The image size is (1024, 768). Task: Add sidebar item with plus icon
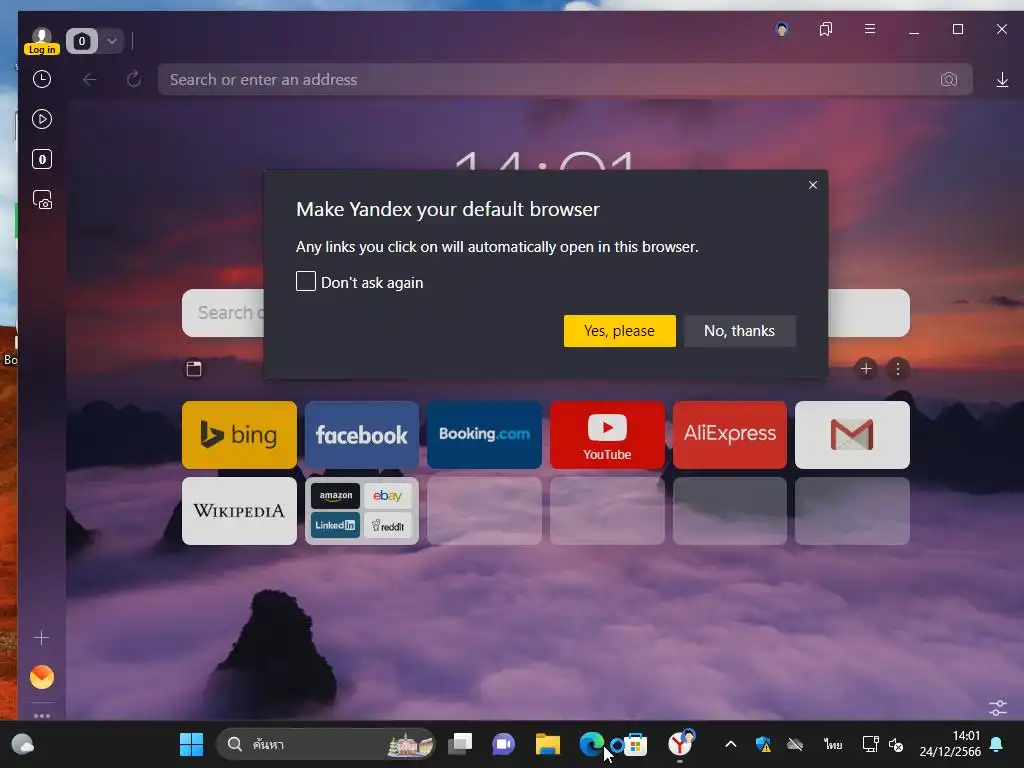click(x=41, y=637)
